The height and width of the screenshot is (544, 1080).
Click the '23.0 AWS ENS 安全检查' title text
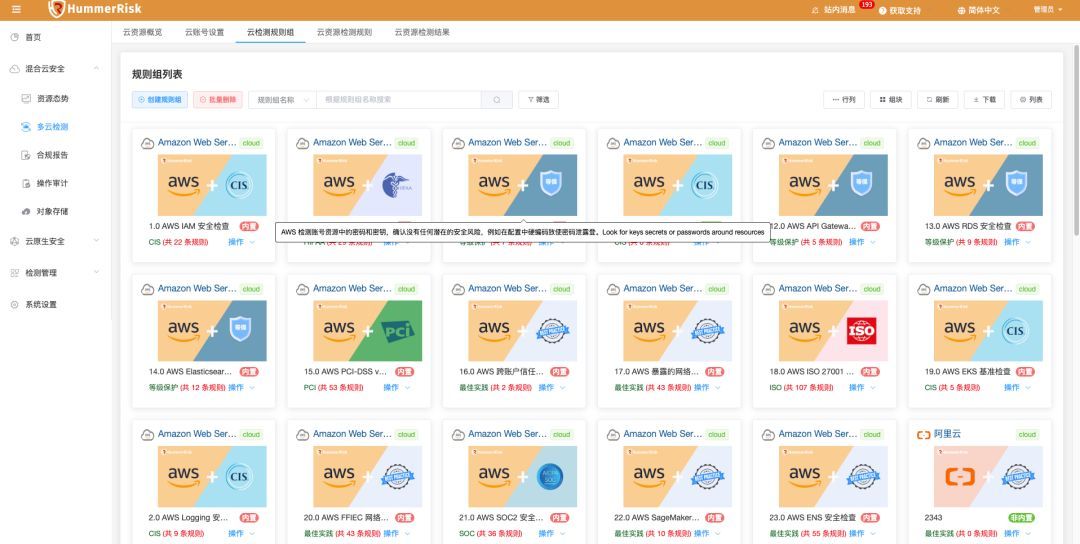[x=813, y=518]
